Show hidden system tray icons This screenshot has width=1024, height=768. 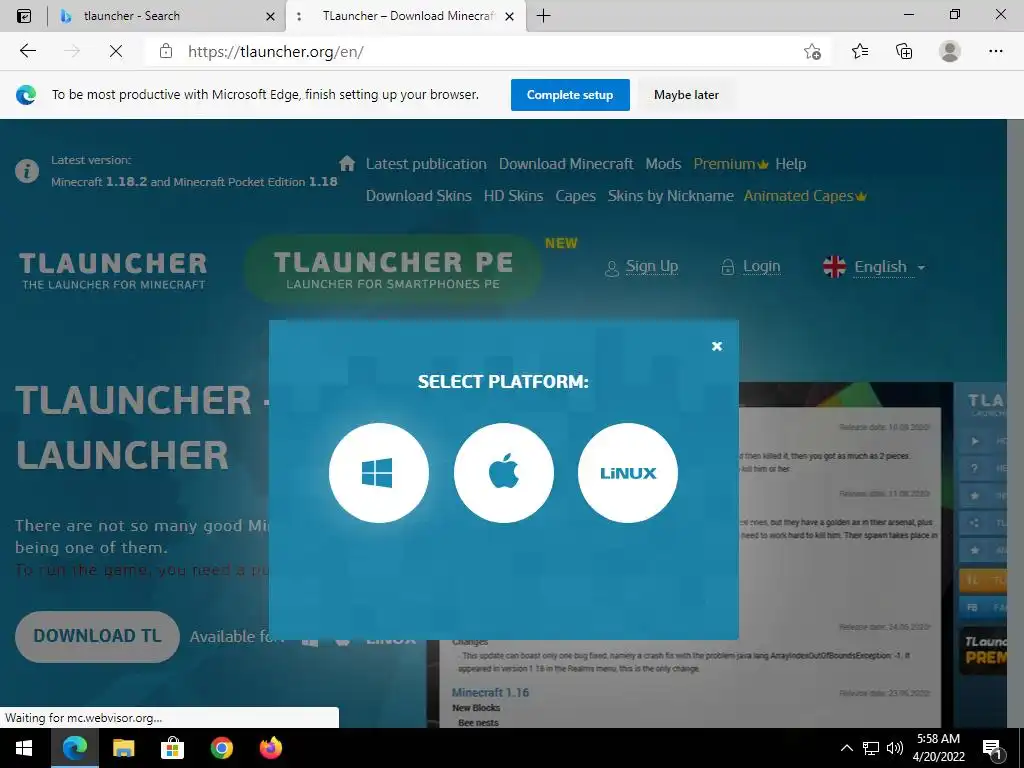(x=846, y=748)
